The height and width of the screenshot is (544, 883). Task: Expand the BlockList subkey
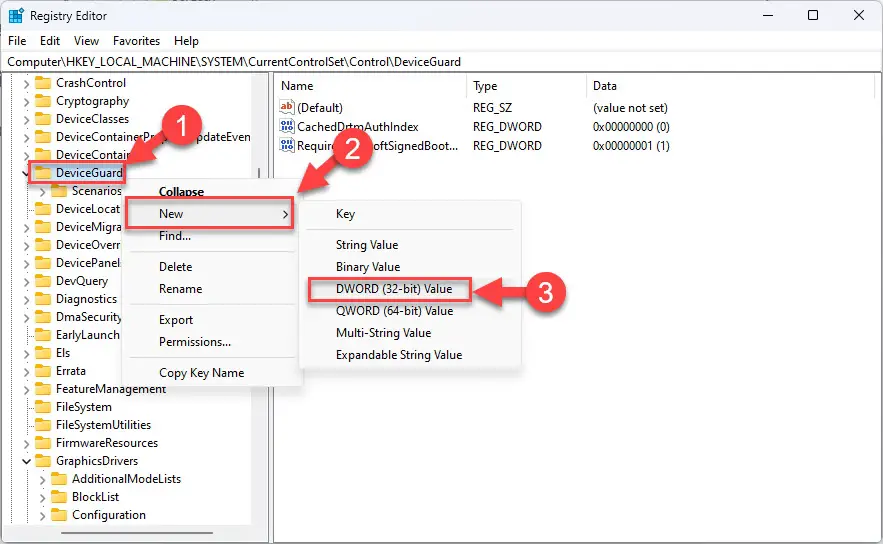(42, 498)
